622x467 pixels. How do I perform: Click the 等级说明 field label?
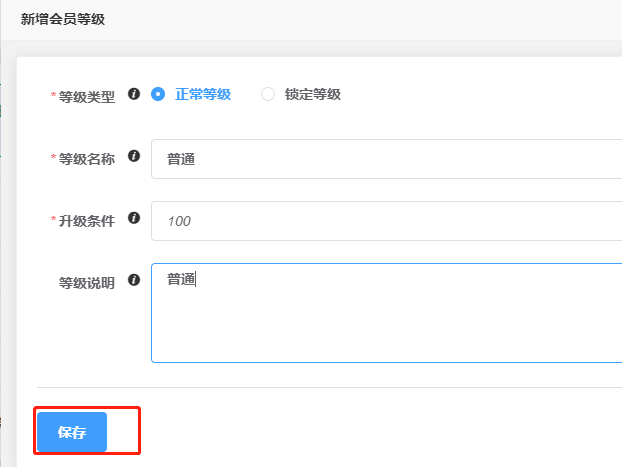(86, 283)
